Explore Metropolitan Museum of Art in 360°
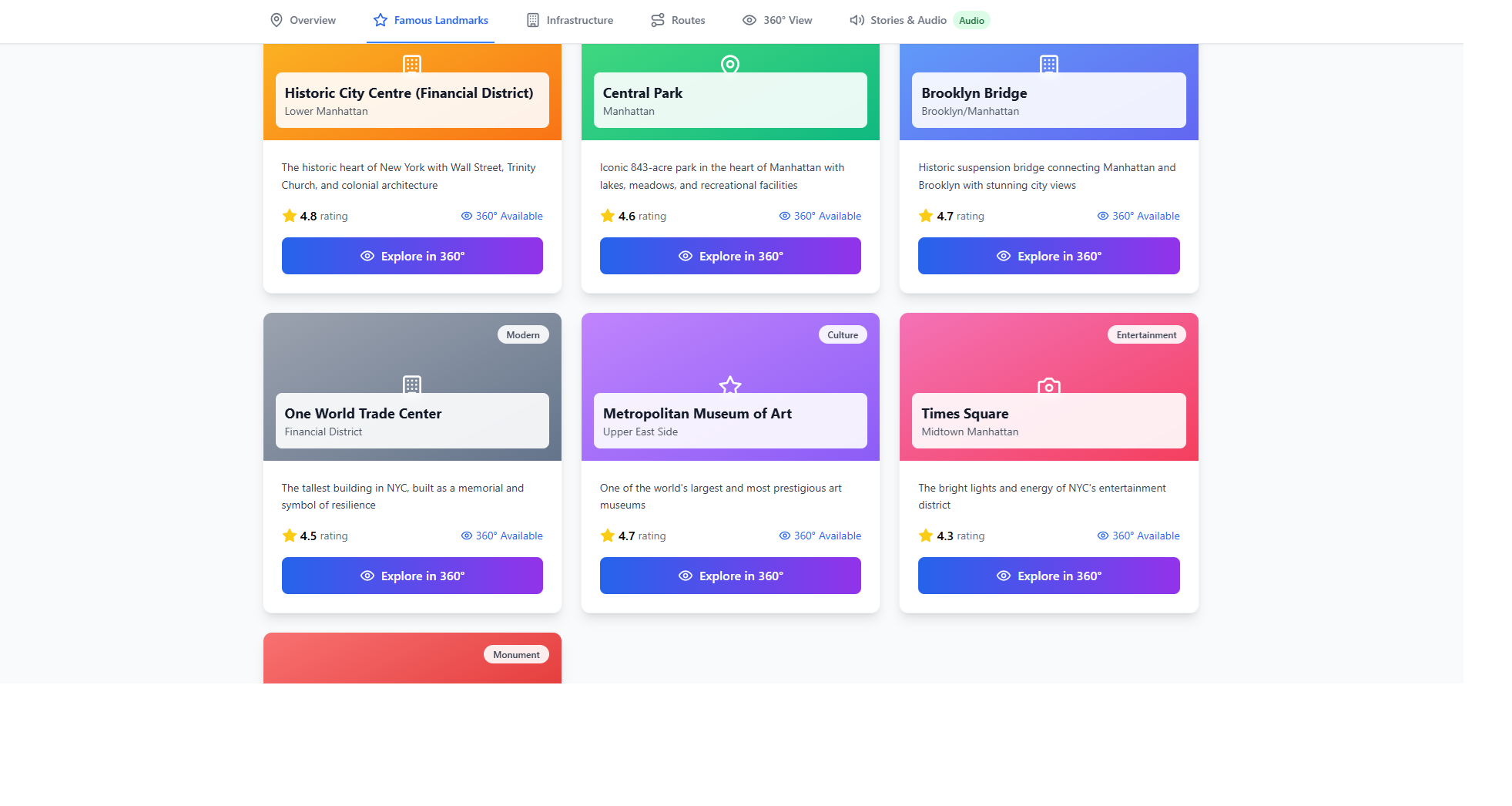Screen dimensions: 1512x806 click(x=730, y=576)
